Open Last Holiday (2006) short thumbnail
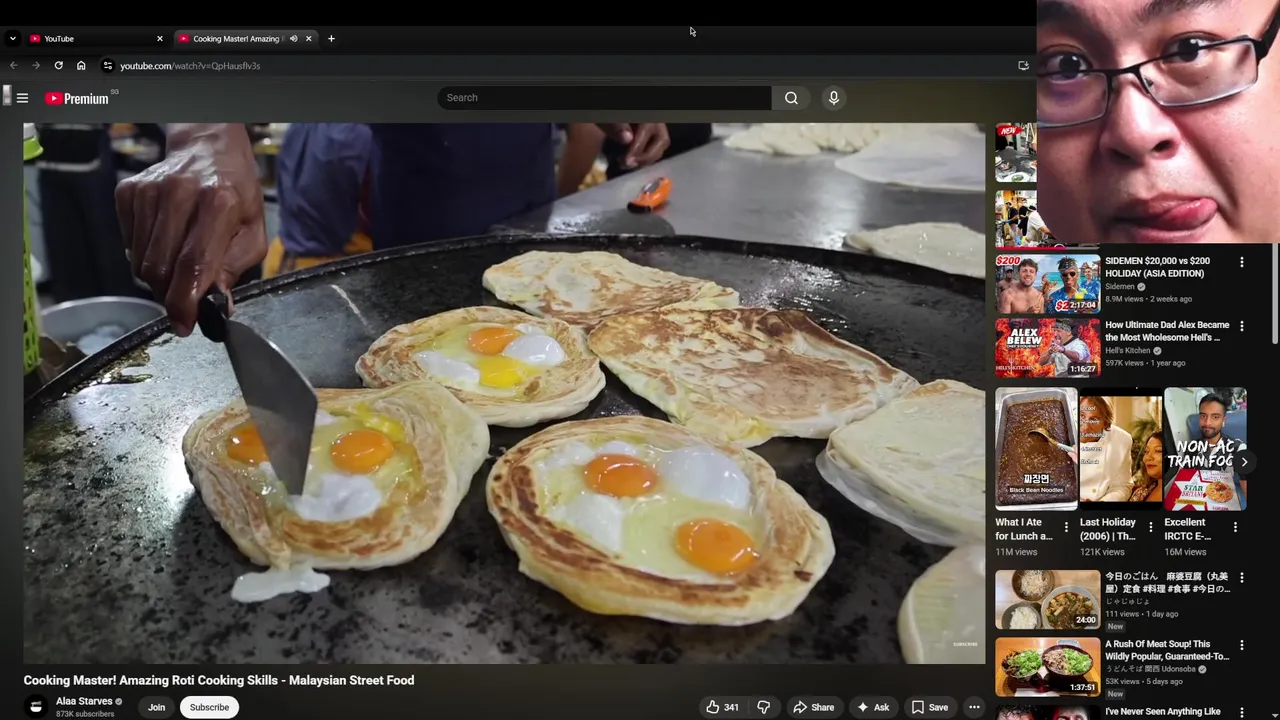1280x720 pixels. coord(1120,449)
